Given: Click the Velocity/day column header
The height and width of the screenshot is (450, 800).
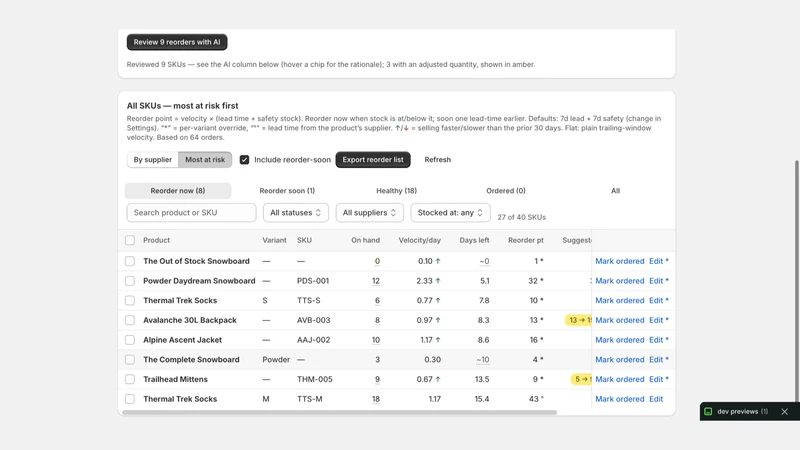Looking at the screenshot, I should 419,240.
